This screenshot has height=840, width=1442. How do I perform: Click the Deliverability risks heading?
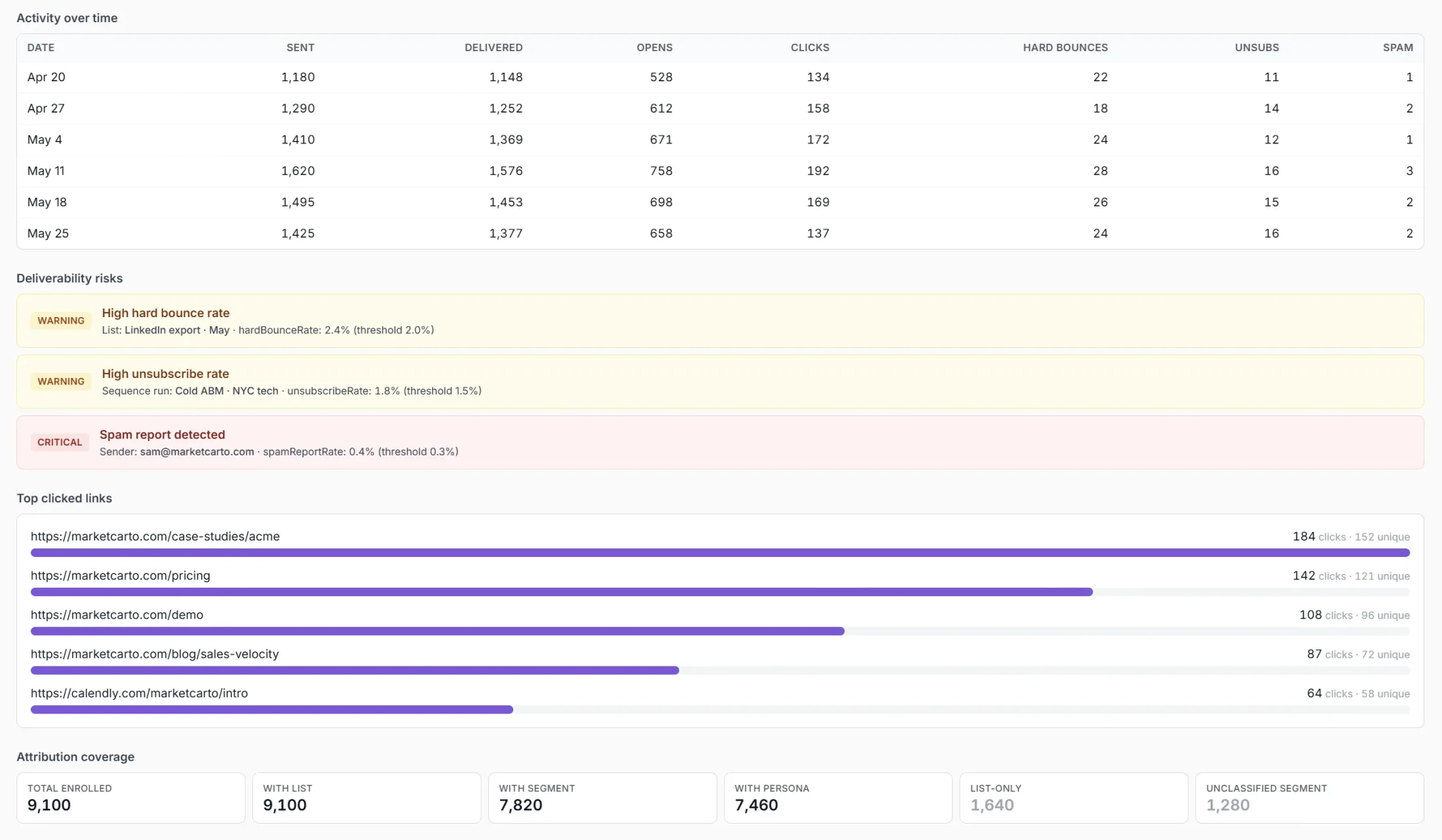coord(69,278)
